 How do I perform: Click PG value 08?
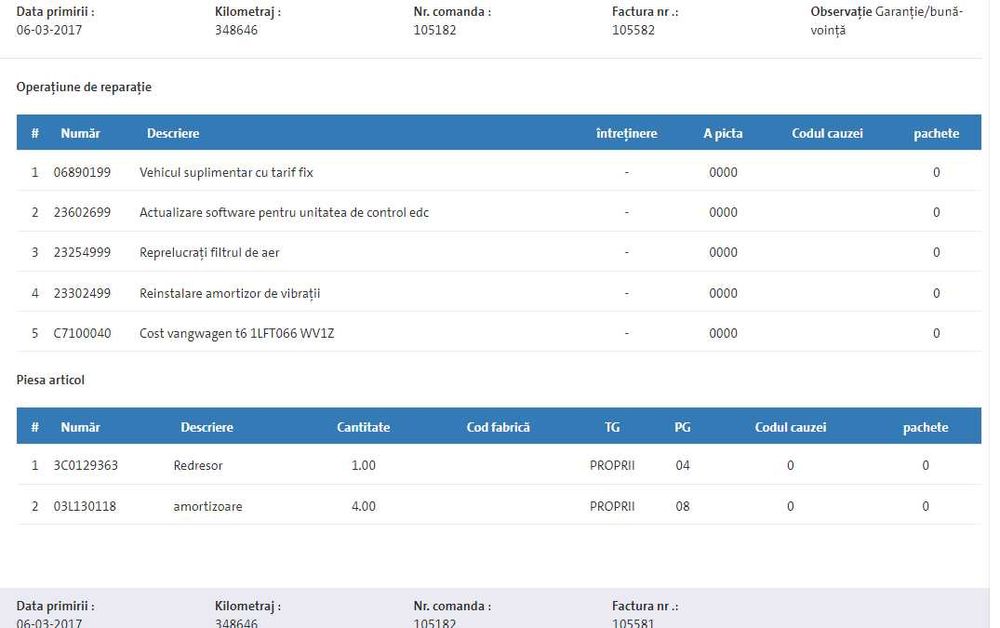pyautogui.click(x=682, y=506)
